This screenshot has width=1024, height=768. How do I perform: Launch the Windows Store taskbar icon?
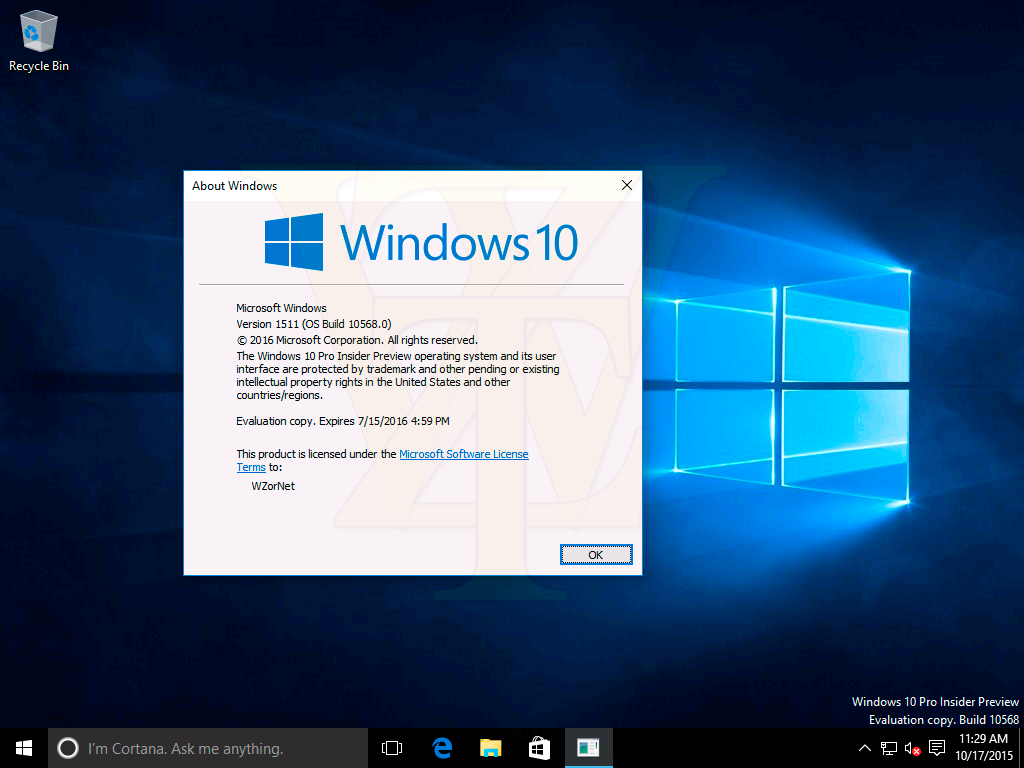click(x=539, y=748)
